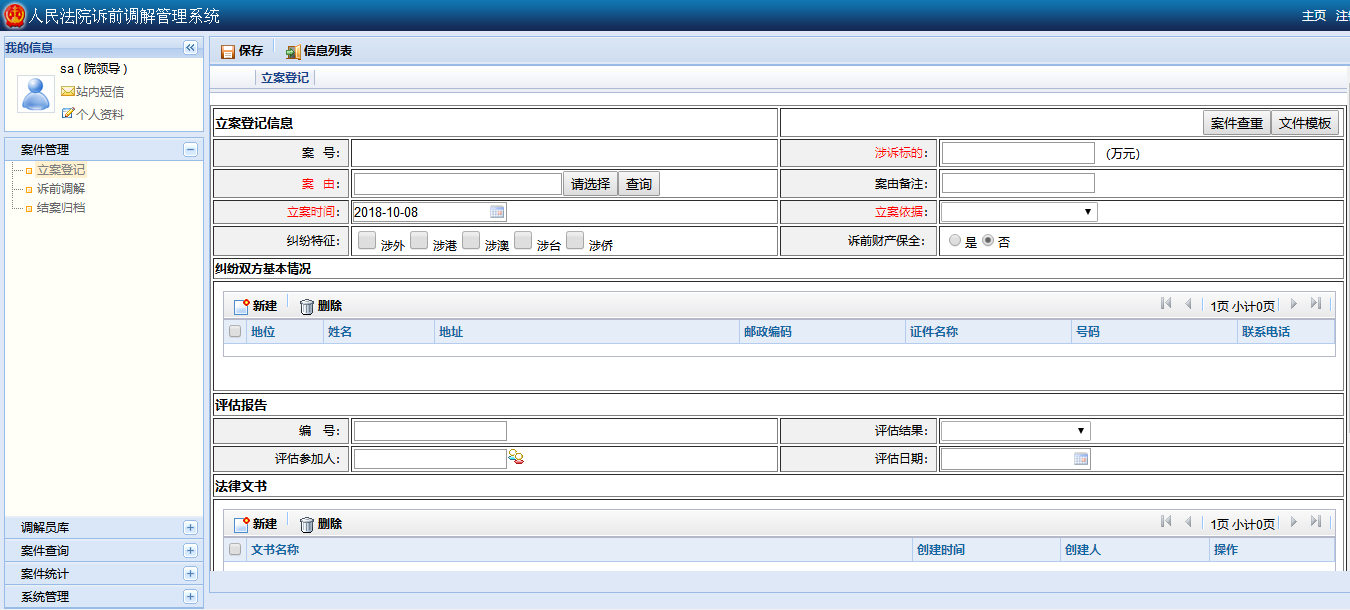Tick the 涉台 checkbox
This screenshot has height=610, width=1350.
[523, 241]
